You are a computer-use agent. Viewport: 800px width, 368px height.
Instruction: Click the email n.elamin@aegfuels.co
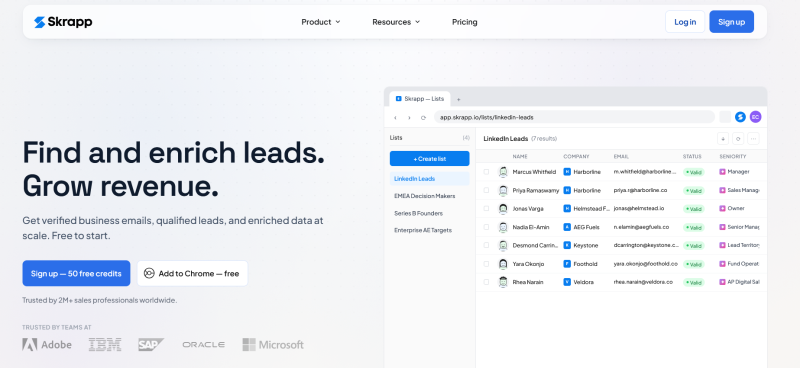641,227
